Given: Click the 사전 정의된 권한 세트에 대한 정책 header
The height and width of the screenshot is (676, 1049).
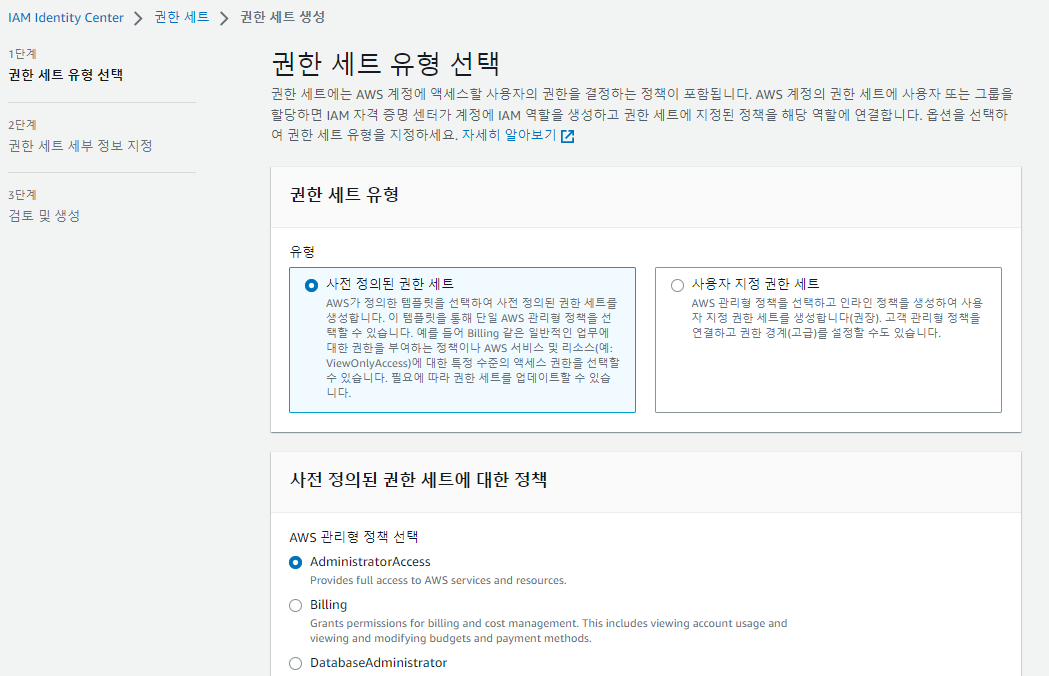Looking at the screenshot, I should point(418,479).
